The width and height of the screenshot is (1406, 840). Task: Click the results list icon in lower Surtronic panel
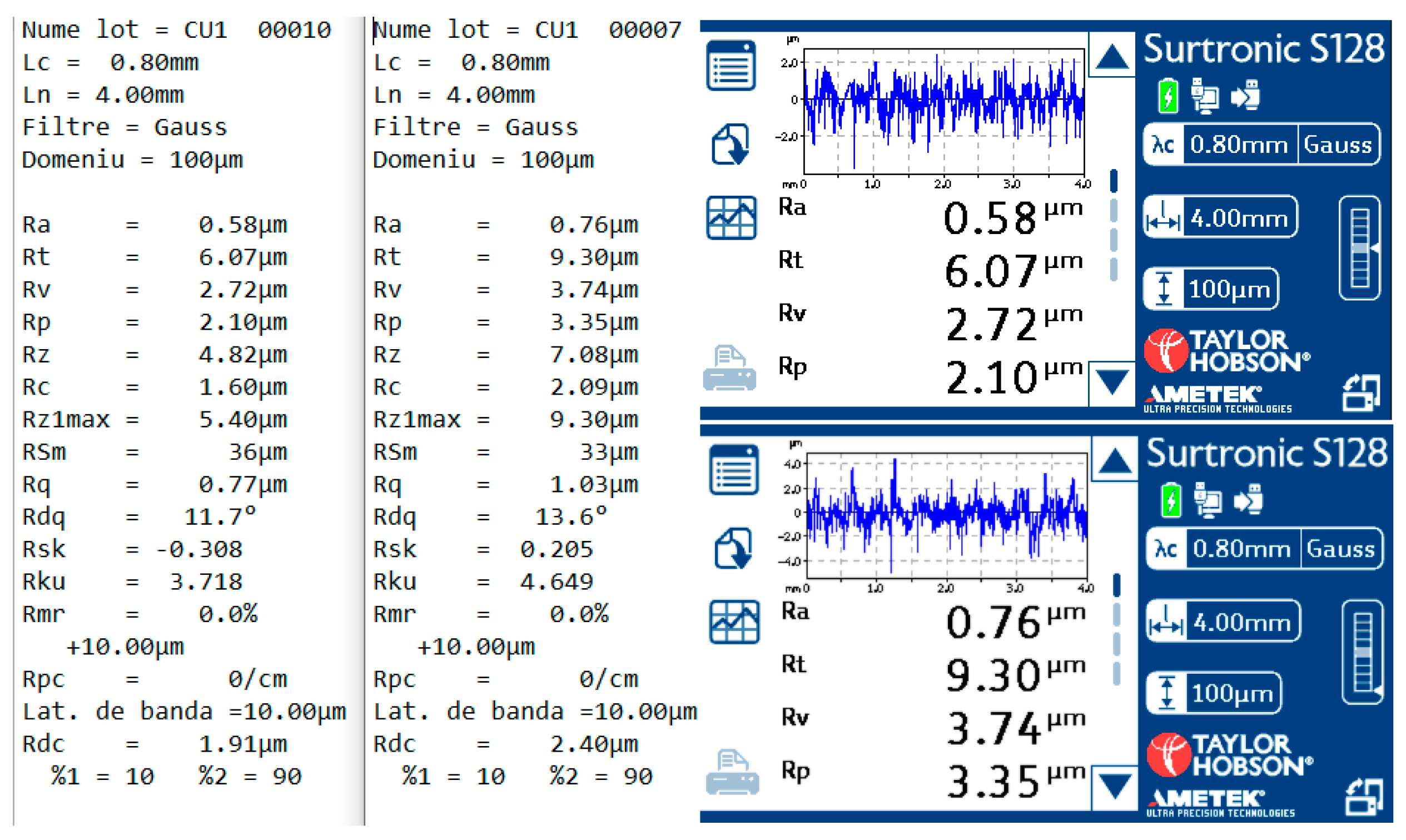pyautogui.click(x=733, y=470)
